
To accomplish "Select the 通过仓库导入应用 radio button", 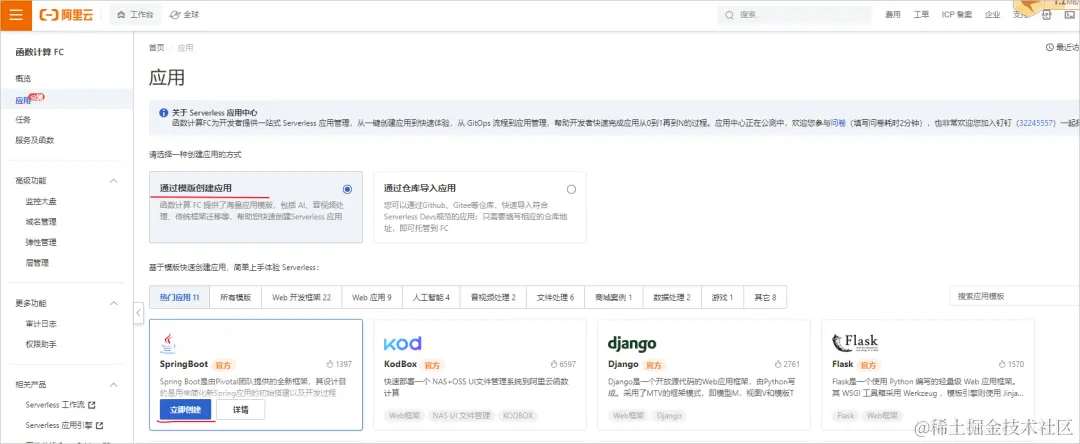I will pyautogui.click(x=571, y=189).
